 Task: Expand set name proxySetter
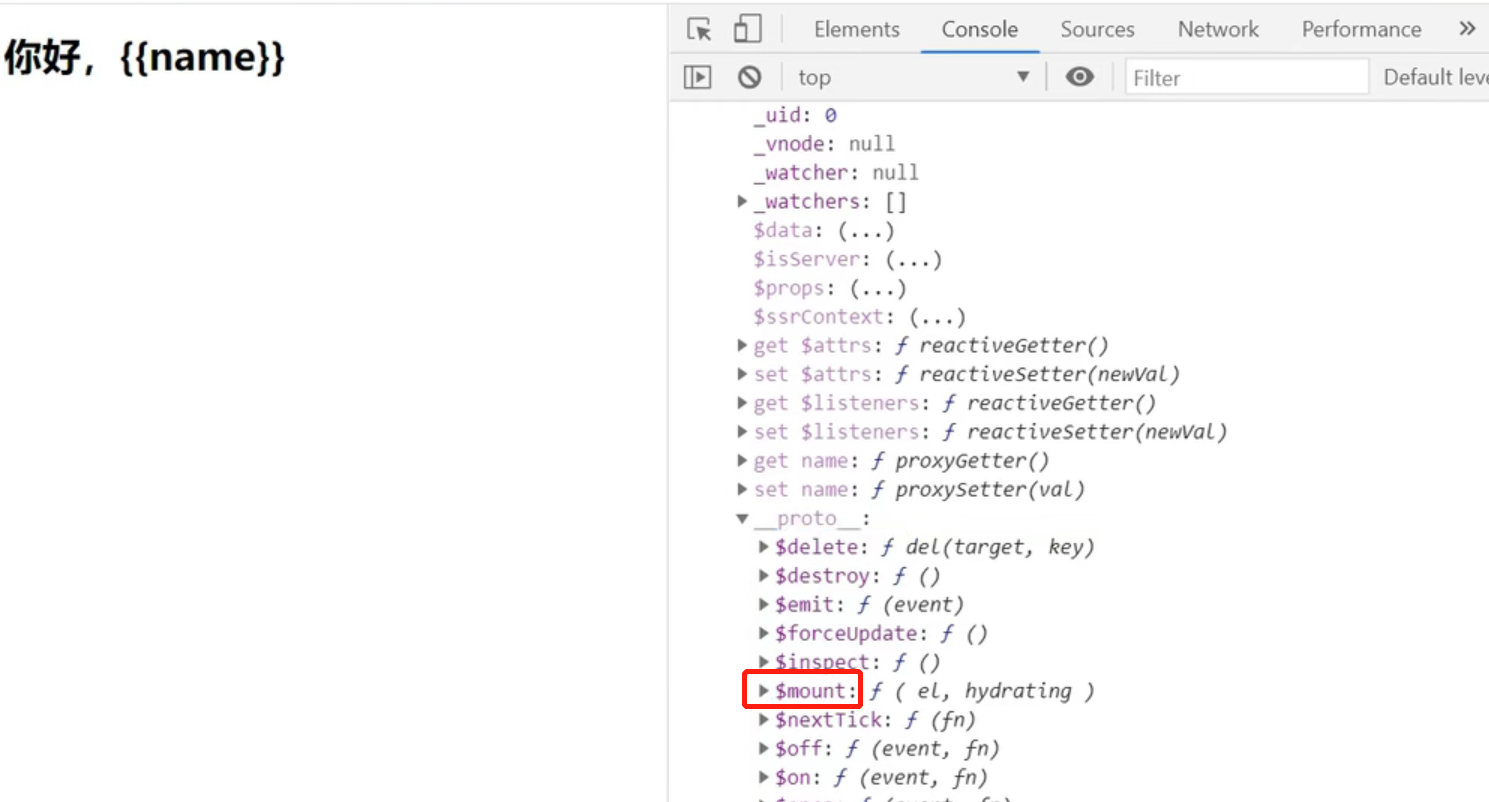click(x=743, y=489)
